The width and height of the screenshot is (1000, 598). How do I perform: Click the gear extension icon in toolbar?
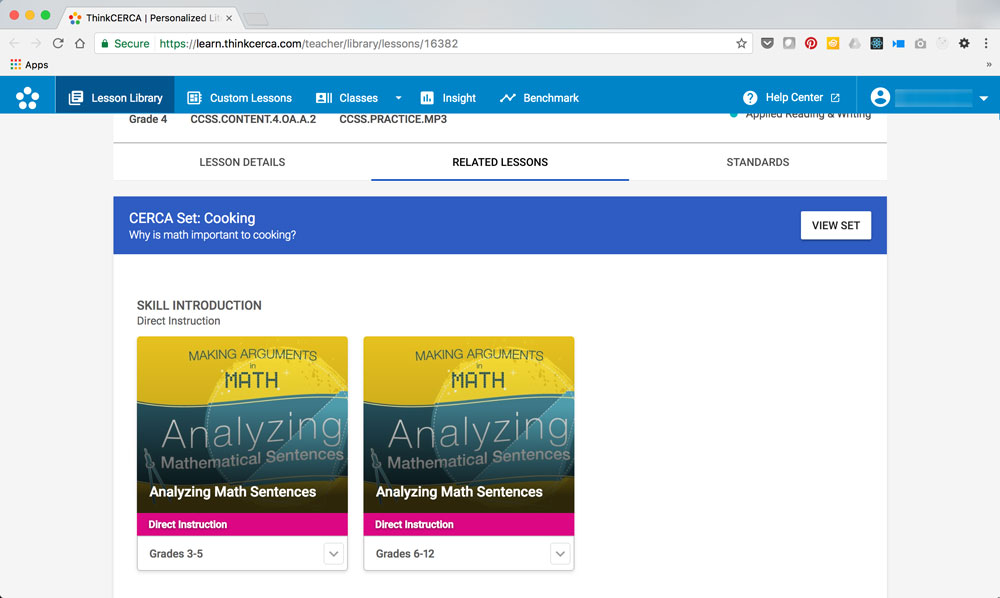click(964, 43)
